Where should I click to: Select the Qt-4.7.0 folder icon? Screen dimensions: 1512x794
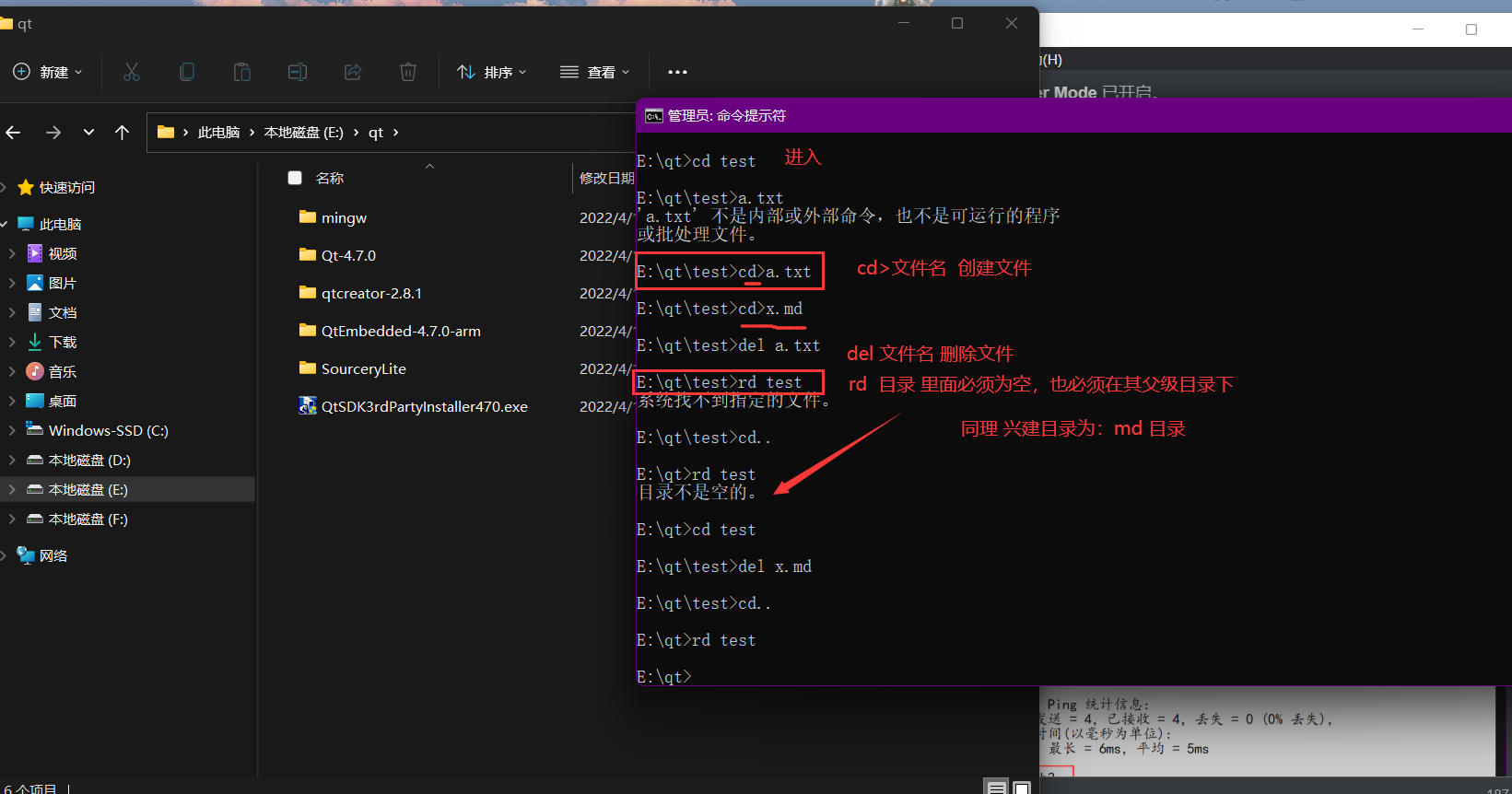(308, 255)
